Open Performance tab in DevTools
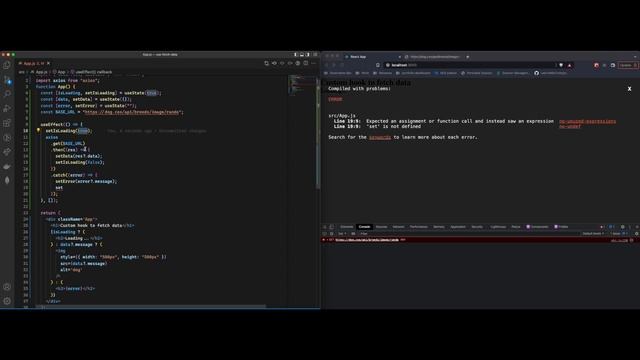 (x=419, y=227)
